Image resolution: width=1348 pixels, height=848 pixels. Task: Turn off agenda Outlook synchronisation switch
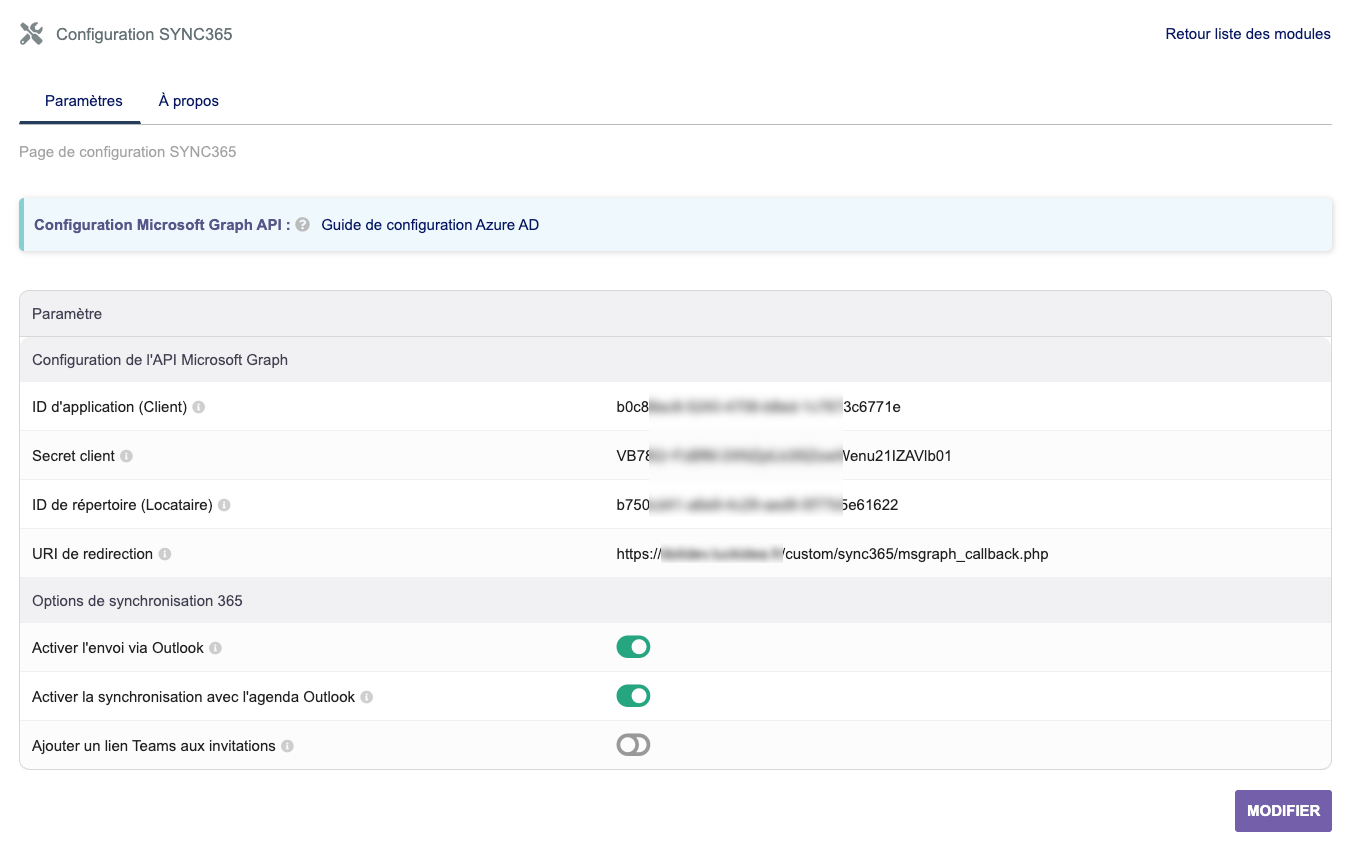pos(633,696)
